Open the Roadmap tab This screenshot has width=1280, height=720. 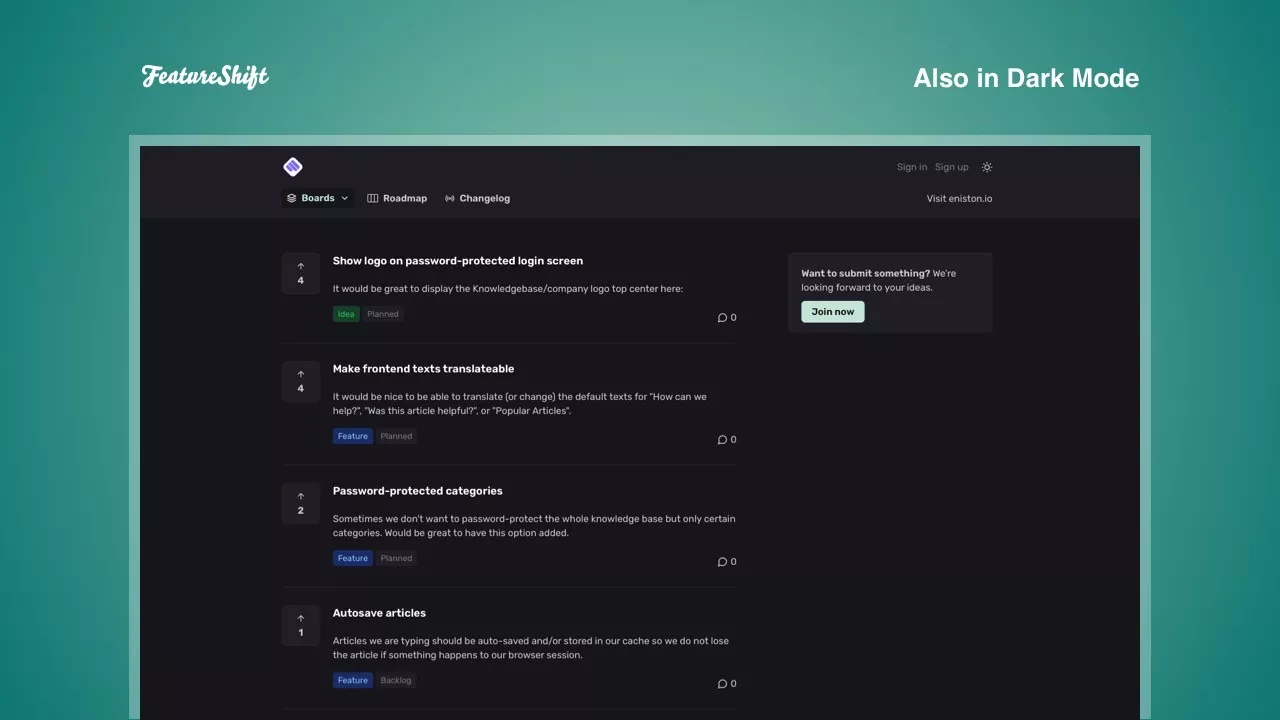click(x=397, y=198)
